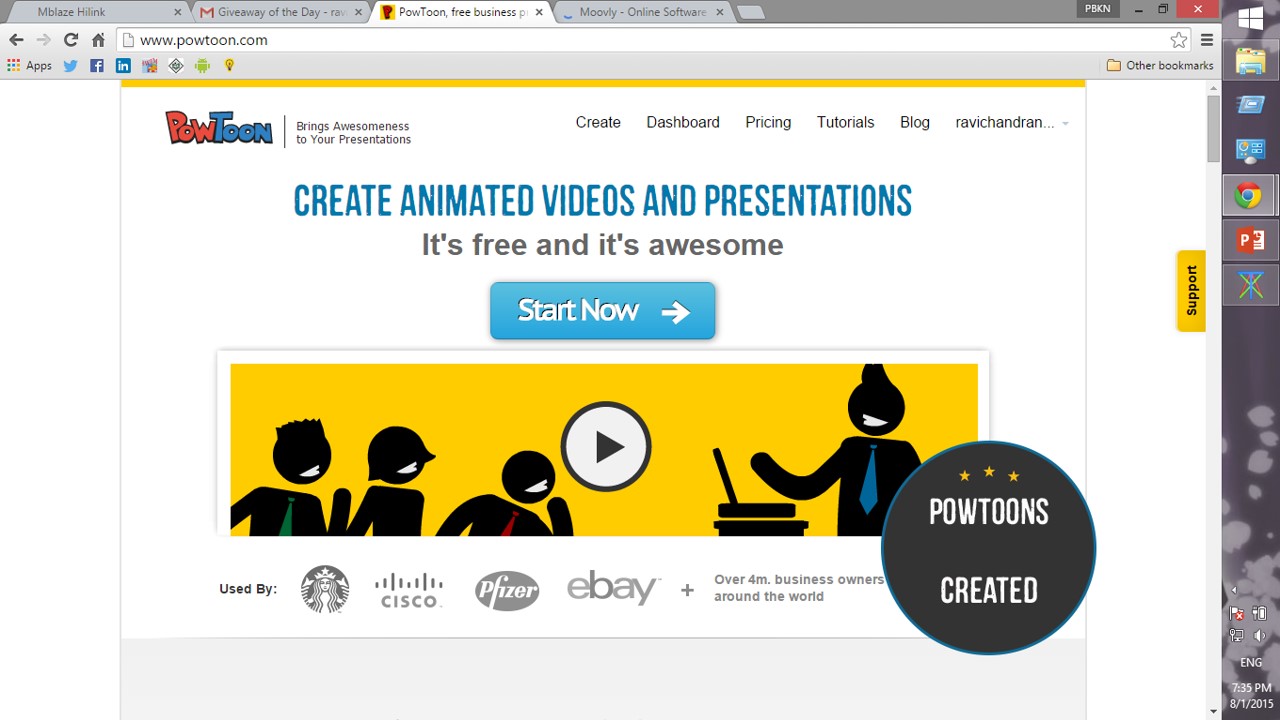This screenshot has width=1280, height=720.
Task: Open the Facebook bookmark icon
Action: 97,66
